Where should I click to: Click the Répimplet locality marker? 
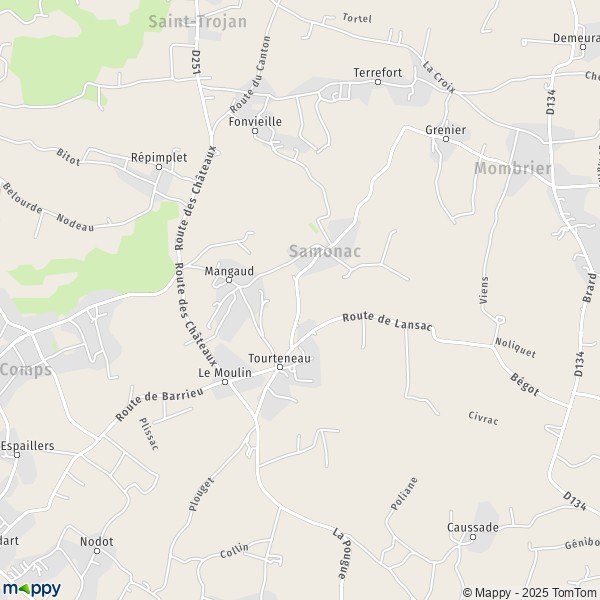[159, 167]
